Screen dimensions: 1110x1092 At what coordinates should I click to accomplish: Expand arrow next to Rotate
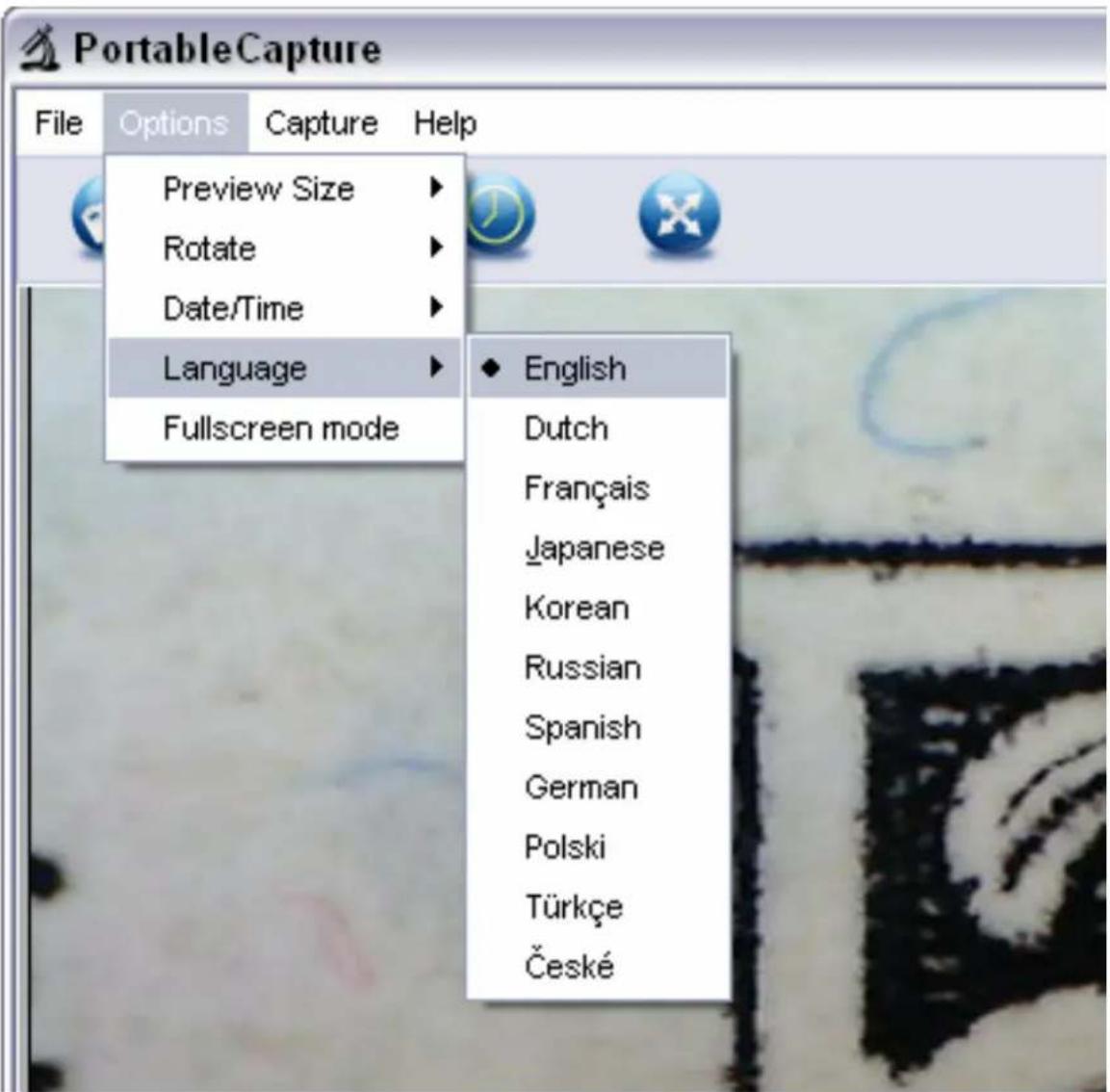click(x=437, y=247)
